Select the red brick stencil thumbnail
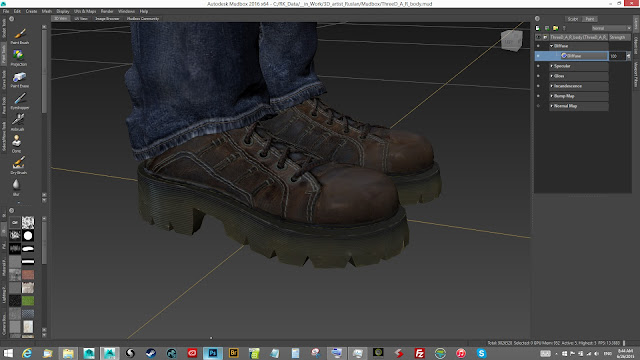This screenshot has width=640, height=360. tap(28, 275)
